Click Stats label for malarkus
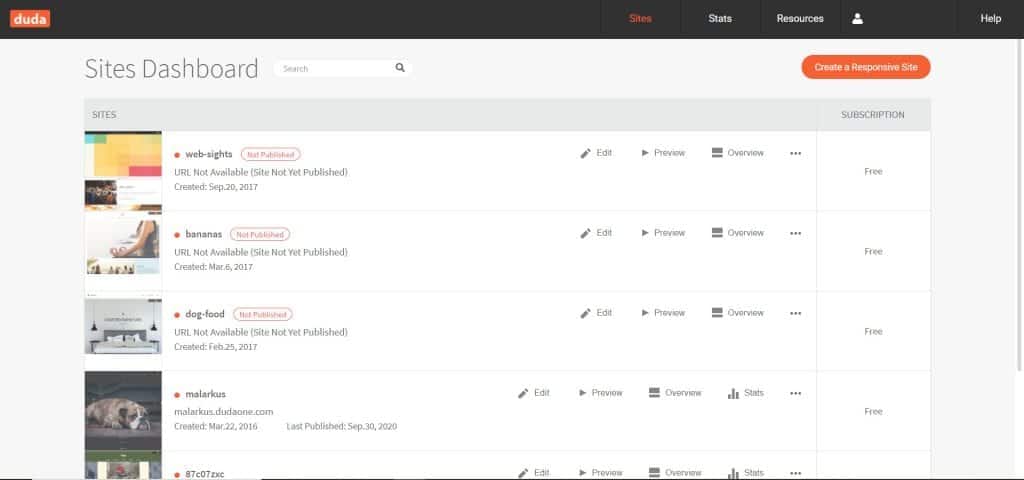Viewport: 1024px width, 480px height. pyautogui.click(x=754, y=392)
